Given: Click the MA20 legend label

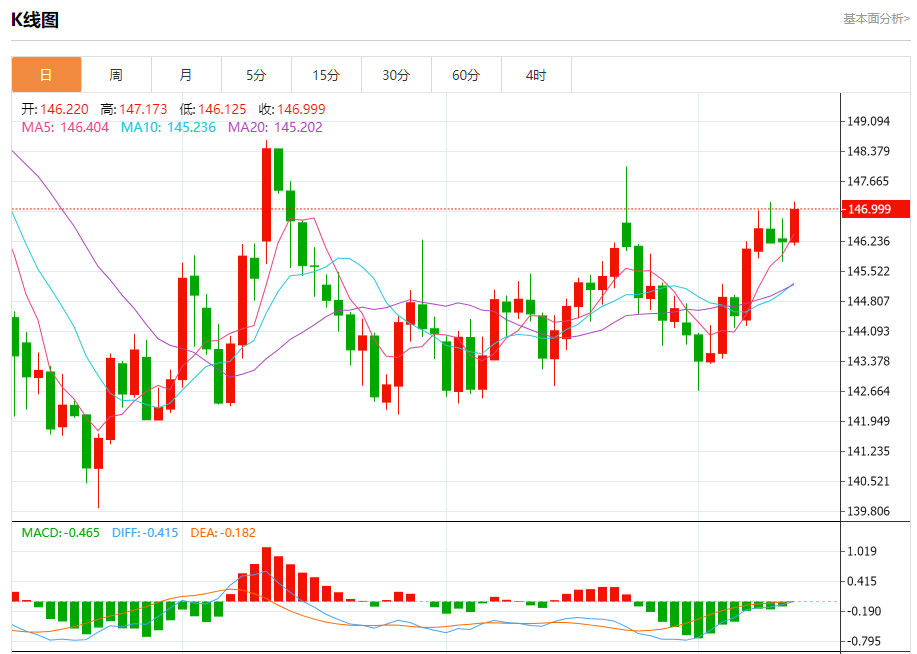Looking at the screenshot, I should pyautogui.click(x=275, y=127).
